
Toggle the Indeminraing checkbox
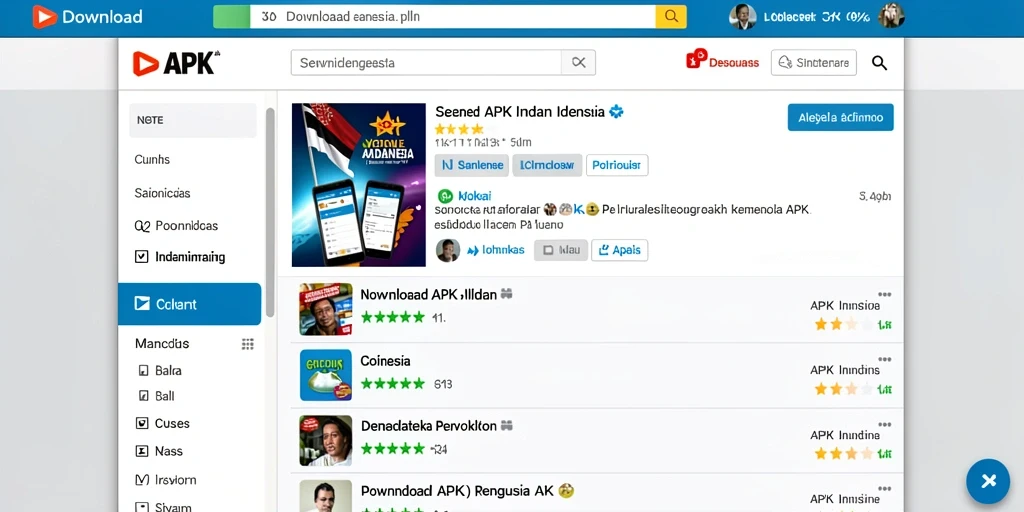pos(141,257)
